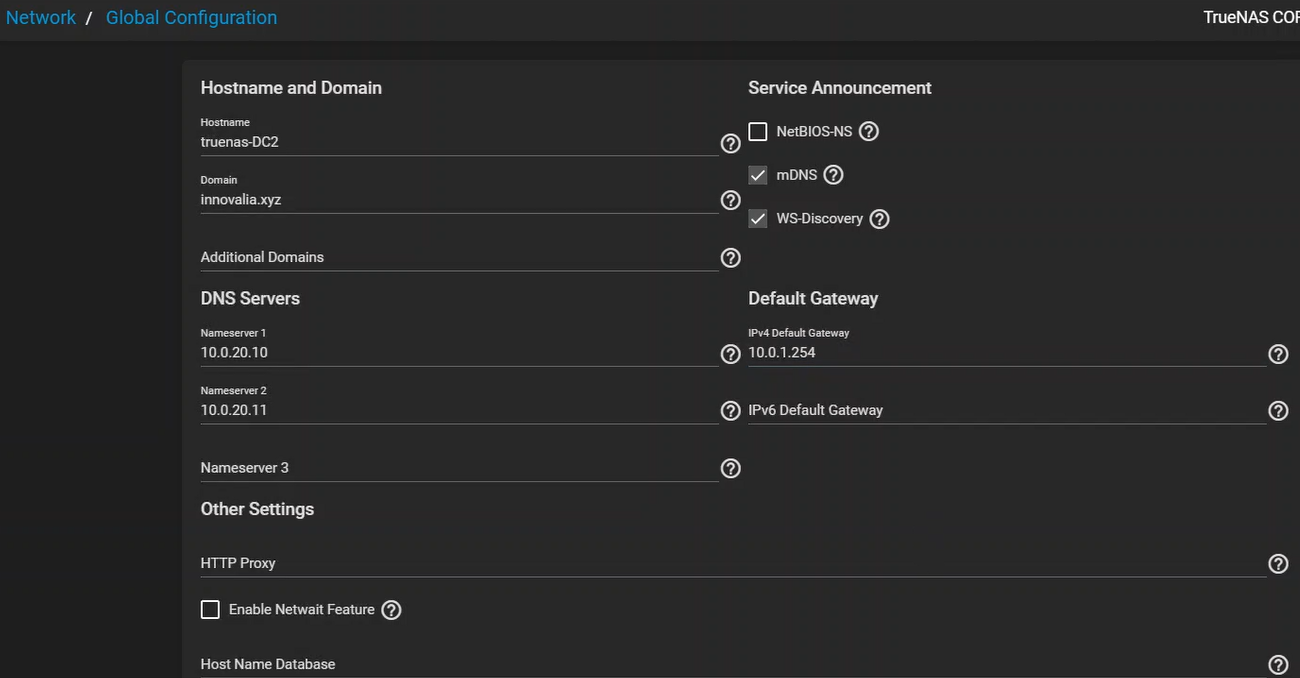Viewport: 1300px width, 678px height.
Task: Click help icon for IPv6 Default Gateway
Action: pyautogui.click(x=1278, y=411)
